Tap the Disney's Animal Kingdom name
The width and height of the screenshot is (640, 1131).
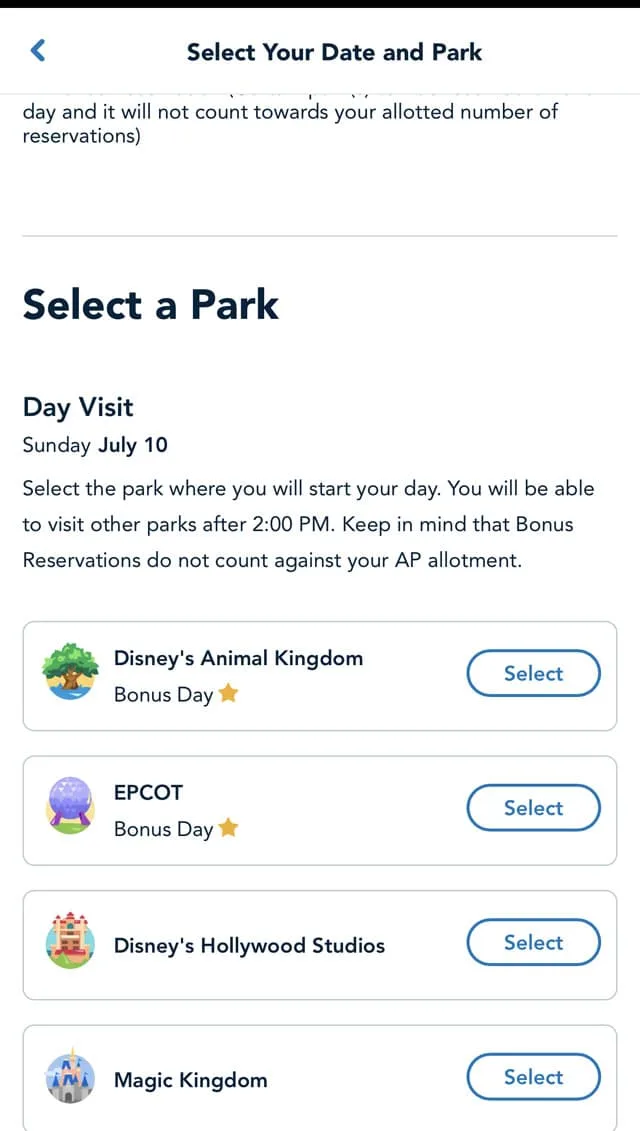click(x=238, y=659)
